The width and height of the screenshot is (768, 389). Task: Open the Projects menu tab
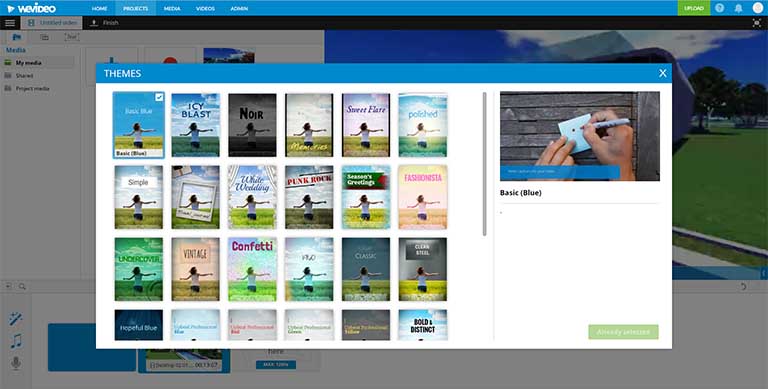coord(136,8)
